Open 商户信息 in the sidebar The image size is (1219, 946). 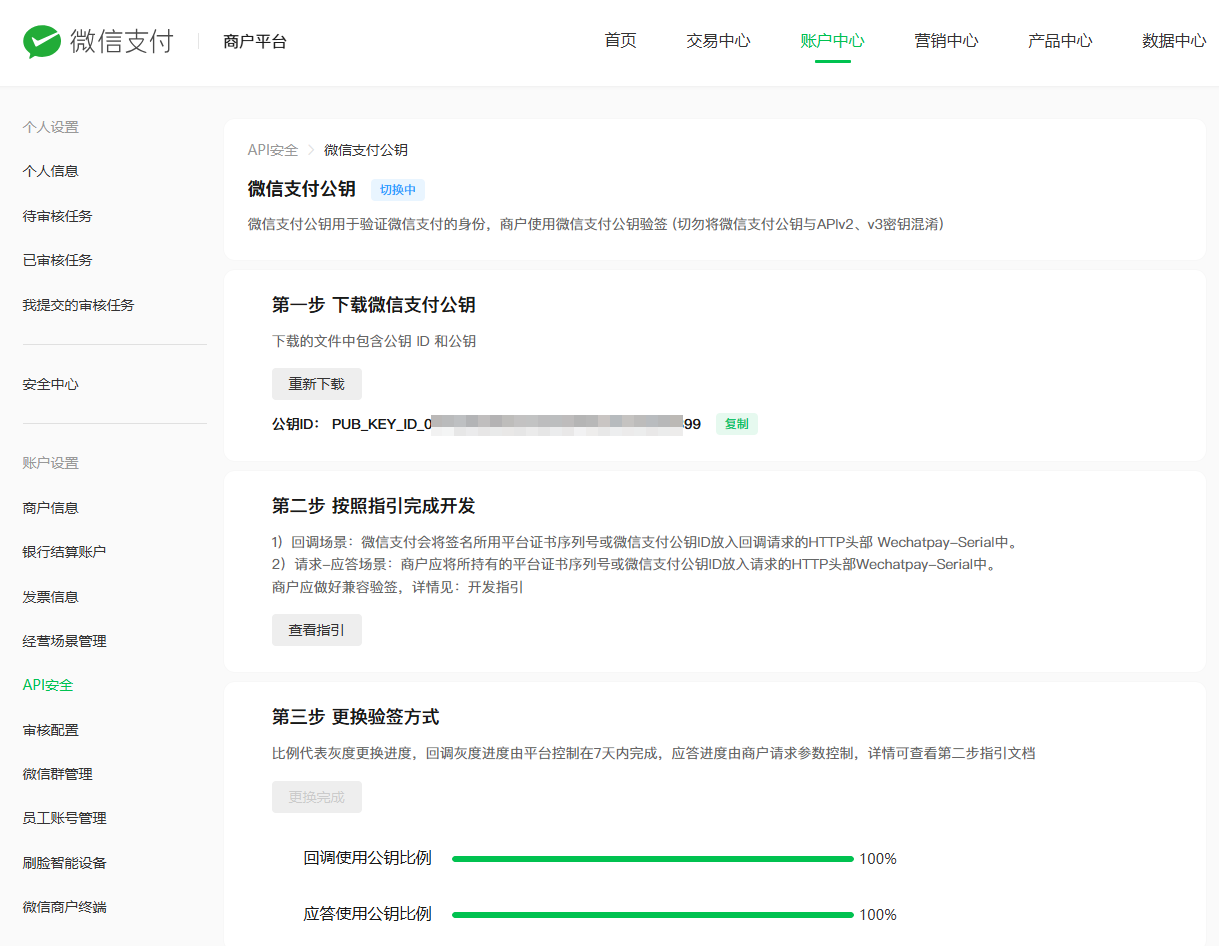(x=51, y=508)
